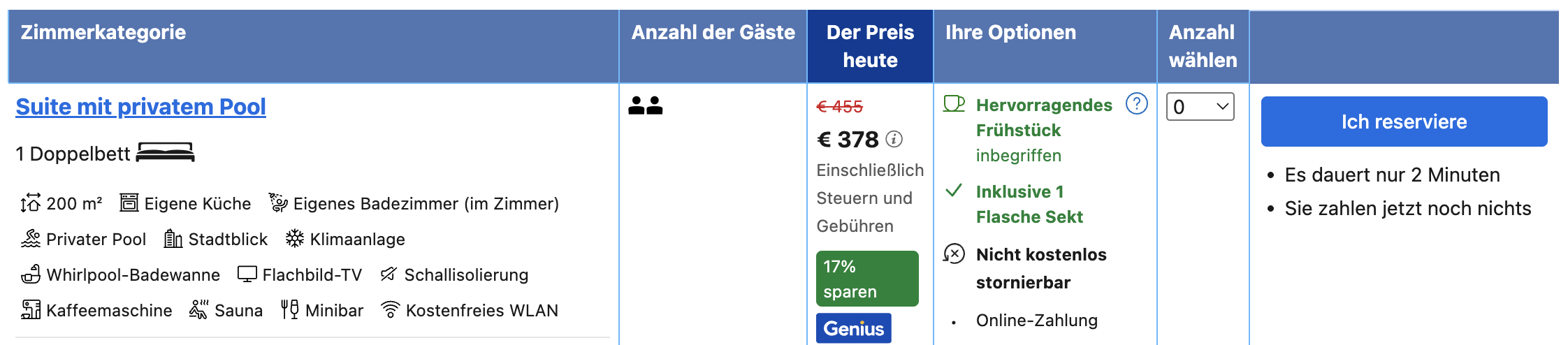1568x345 pixels.
Task: Click the two guests occupancy icon
Action: (645, 105)
